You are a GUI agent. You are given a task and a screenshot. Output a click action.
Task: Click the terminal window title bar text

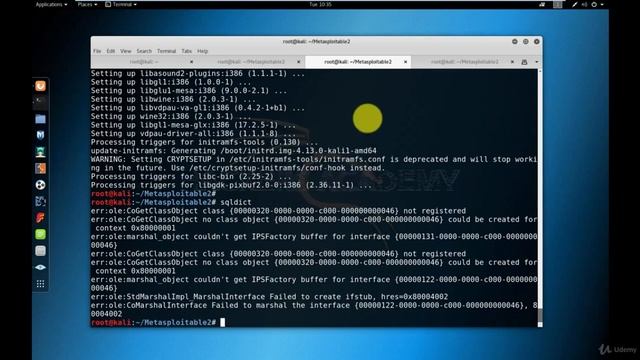click(316, 42)
